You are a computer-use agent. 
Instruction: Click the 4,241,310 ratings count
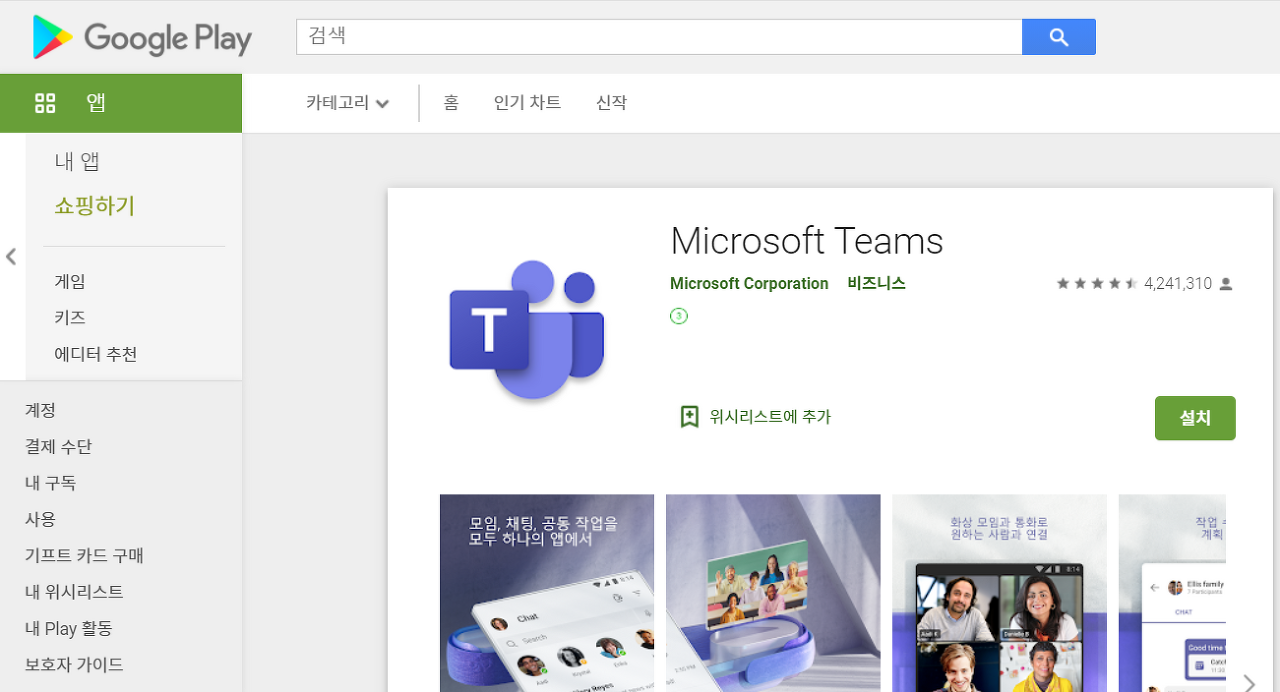[1178, 284]
